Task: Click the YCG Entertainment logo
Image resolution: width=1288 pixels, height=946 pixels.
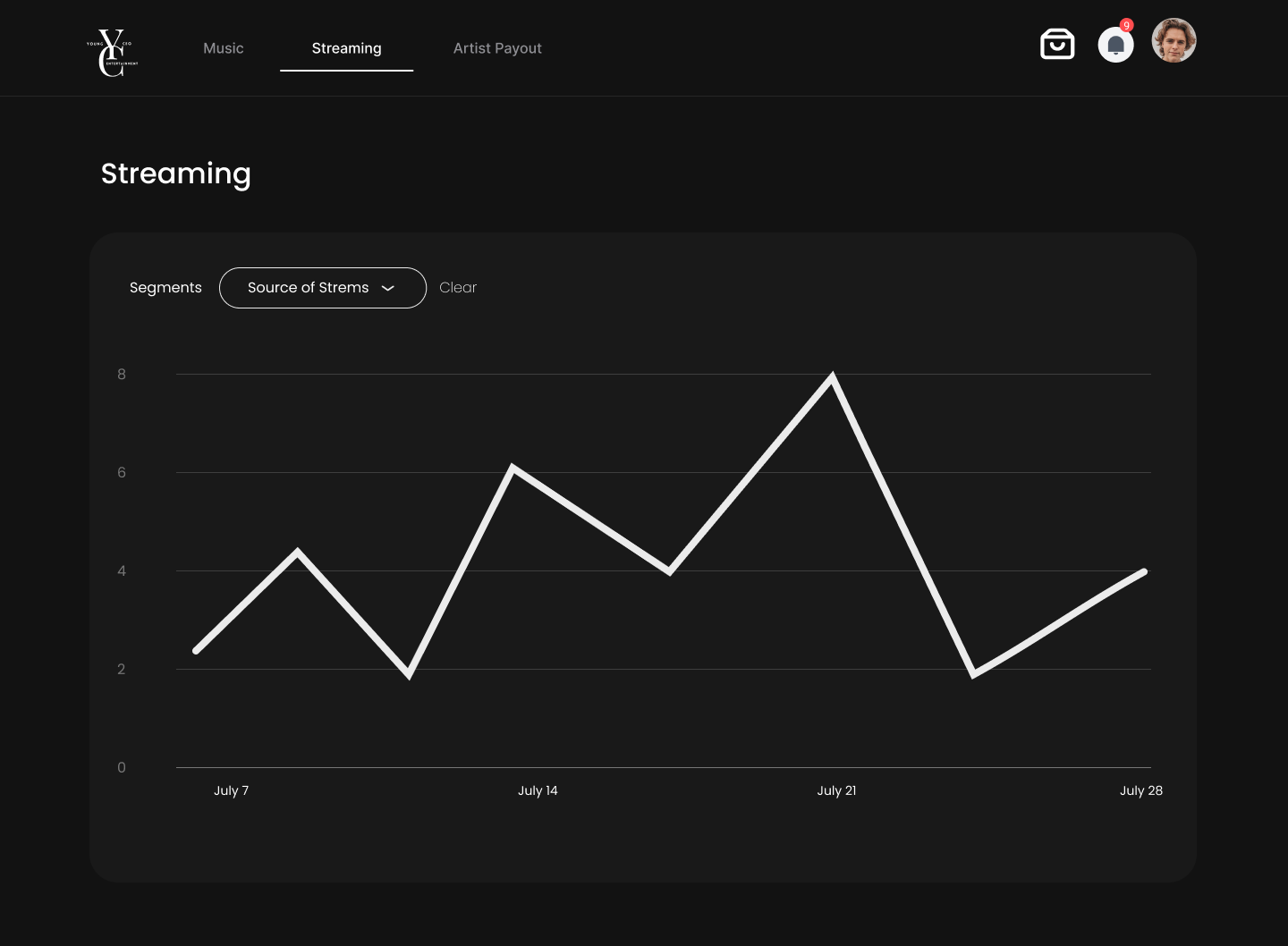Action: coord(113,53)
